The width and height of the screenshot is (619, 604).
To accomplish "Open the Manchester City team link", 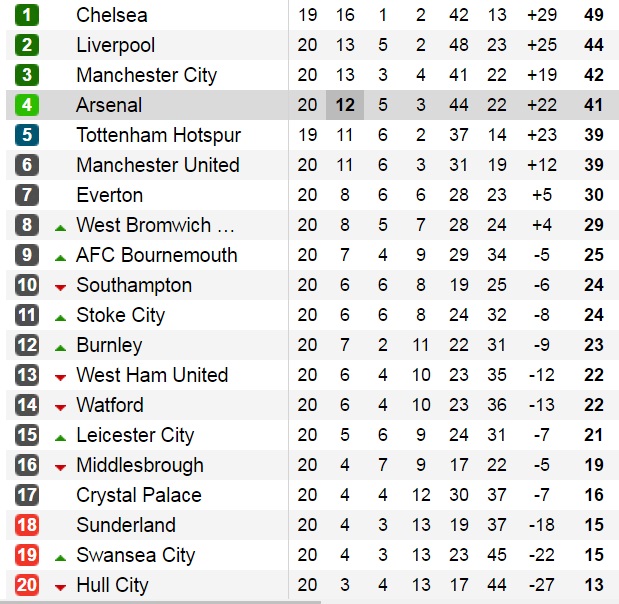I will coord(146,75).
